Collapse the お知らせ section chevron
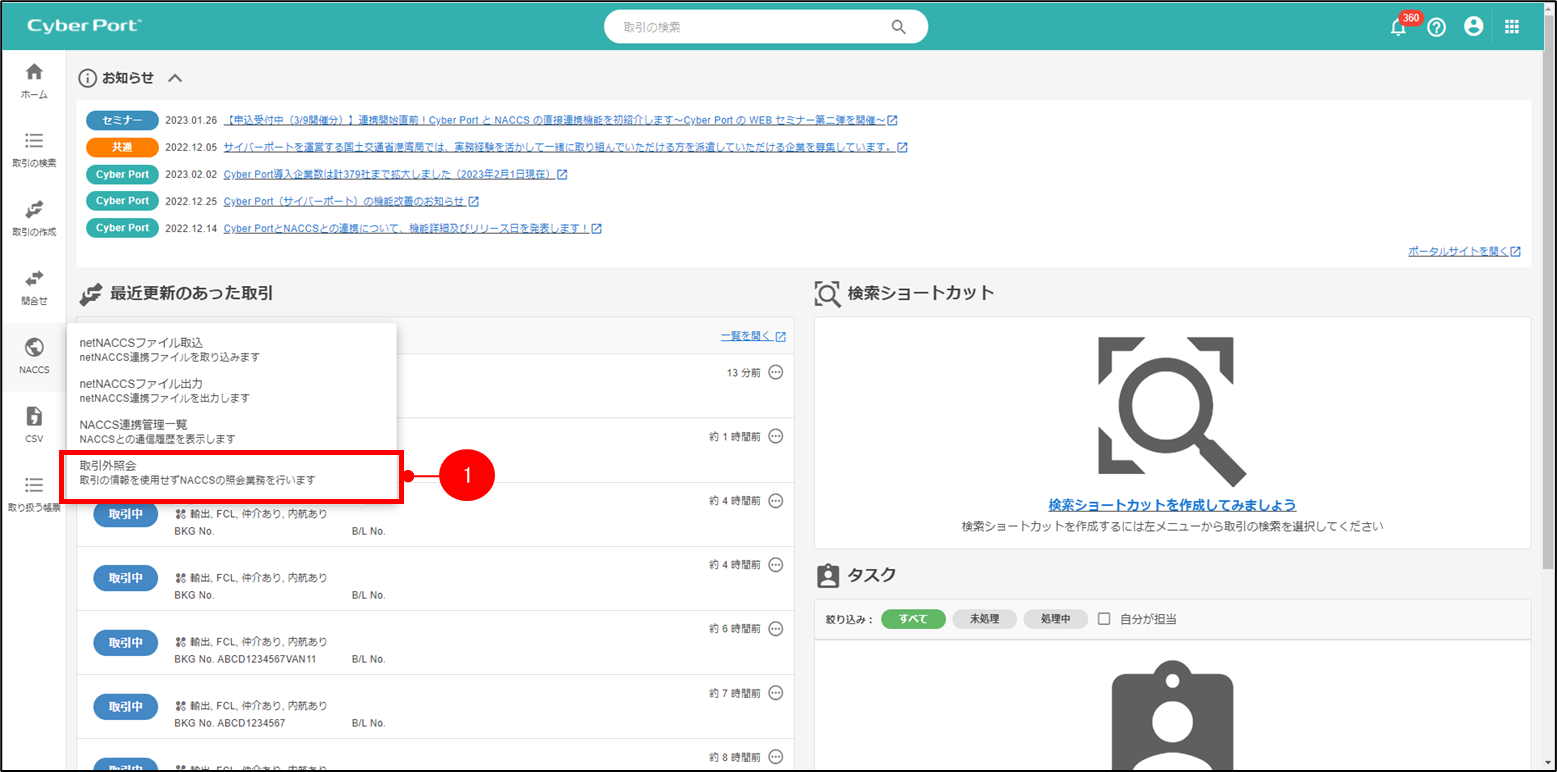This screenshot has height=772, width=1557. click(x=175, y=77)
